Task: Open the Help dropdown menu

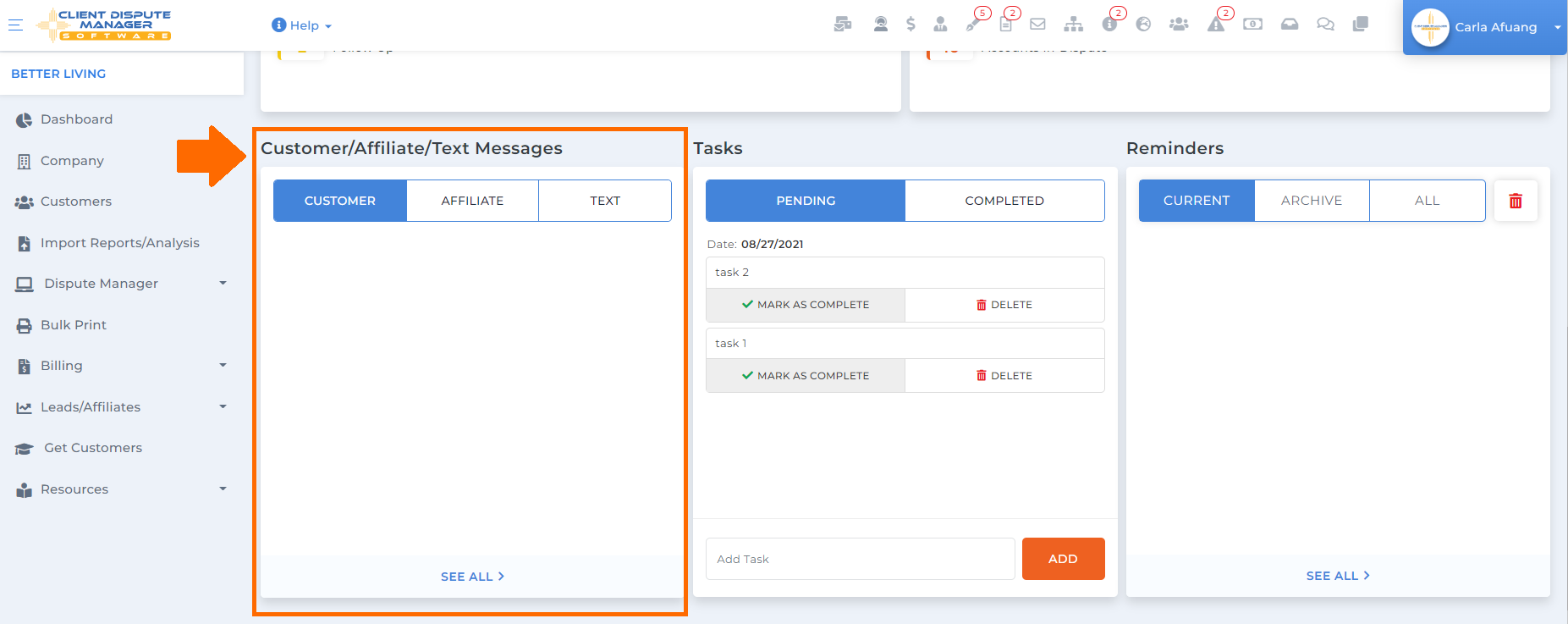Action: [x=301, y=25]
